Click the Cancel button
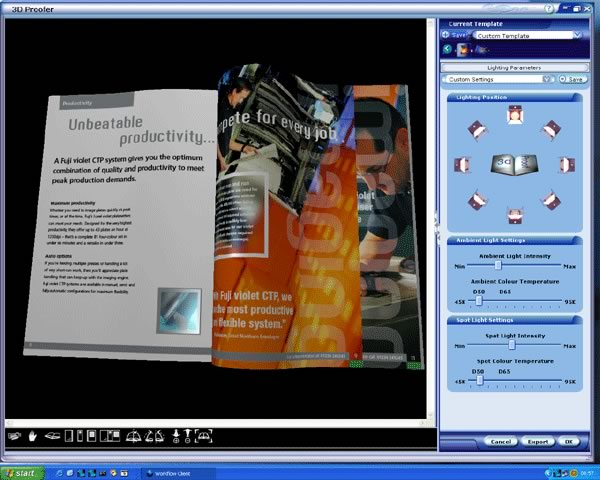This screenshot has height=480, width=600. 501,442
